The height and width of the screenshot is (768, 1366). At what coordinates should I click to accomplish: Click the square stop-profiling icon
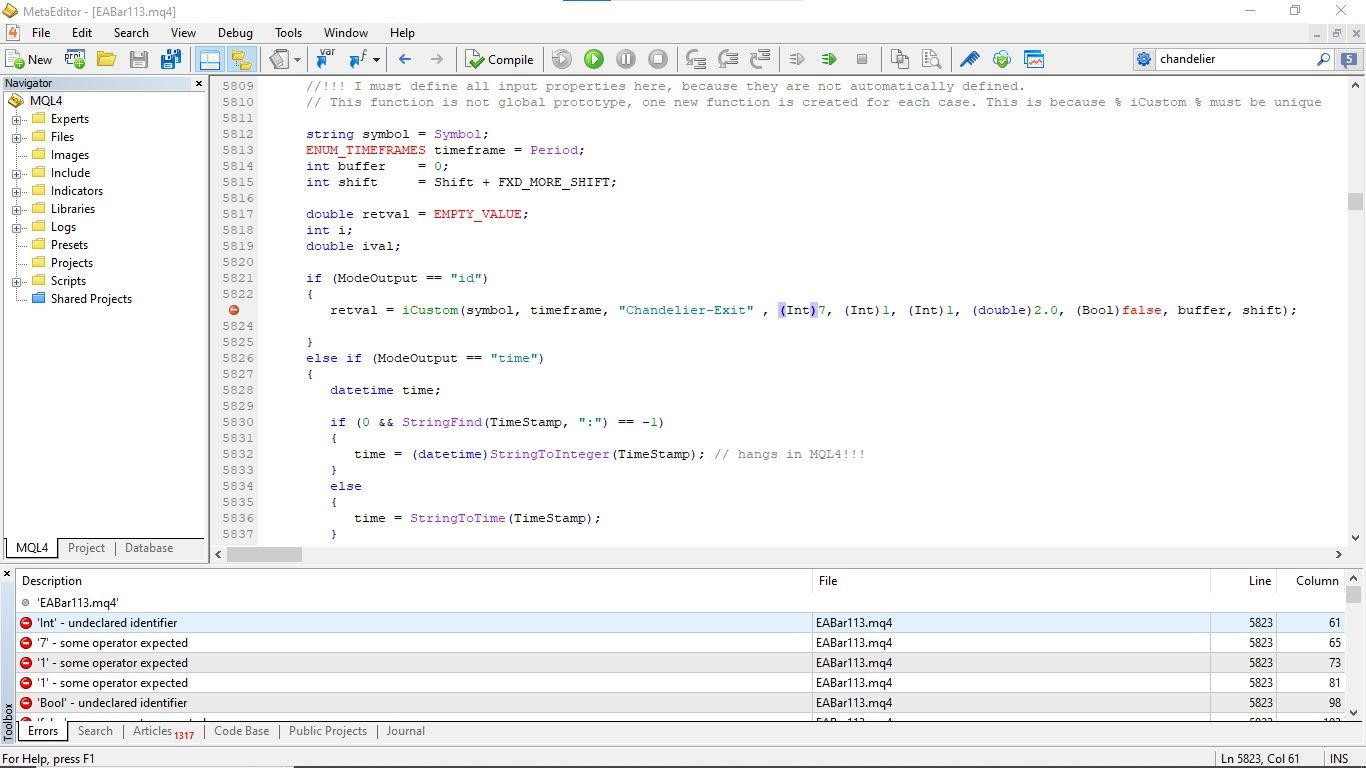click(x=861, y=59)
